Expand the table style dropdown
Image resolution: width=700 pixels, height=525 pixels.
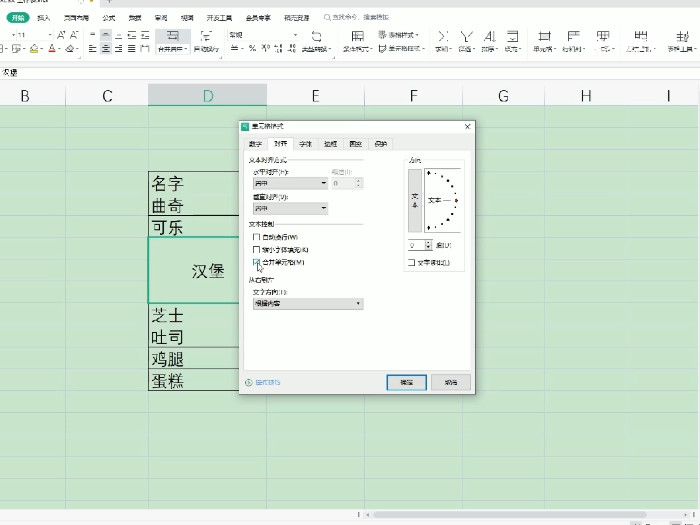click(x=417, y=35)
